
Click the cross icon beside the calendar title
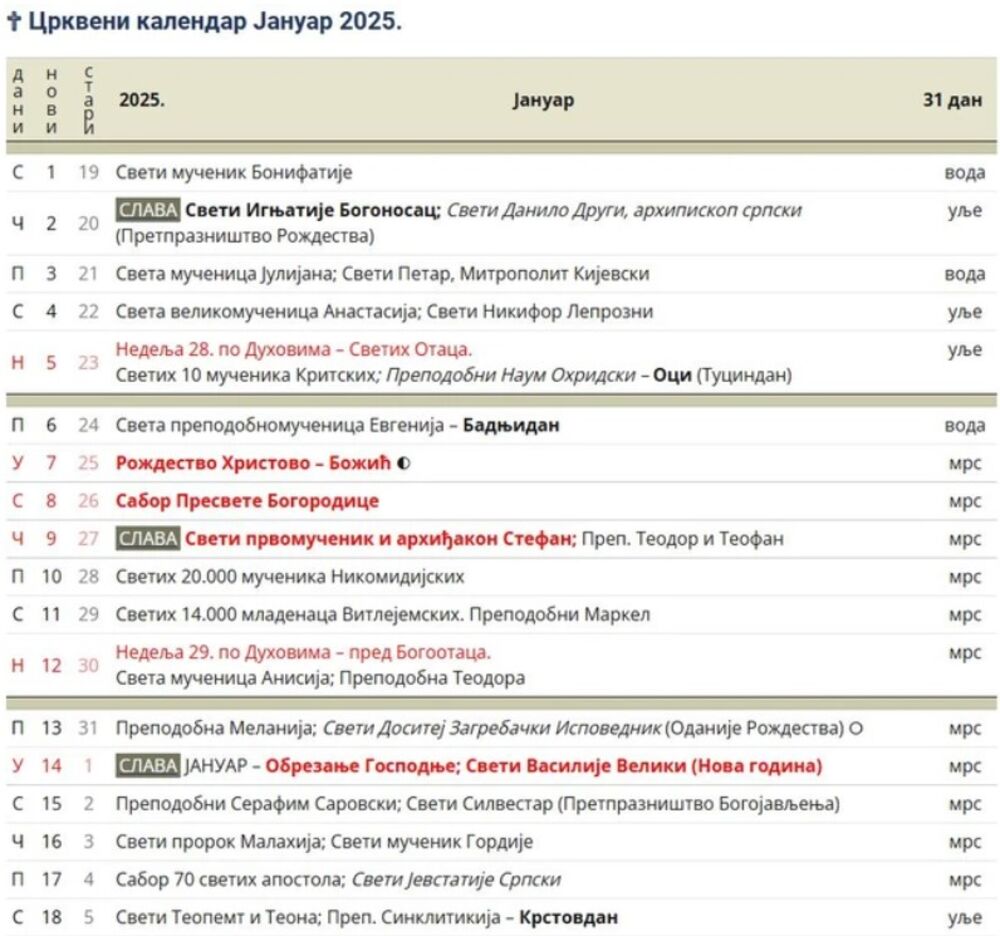[14, 22]
